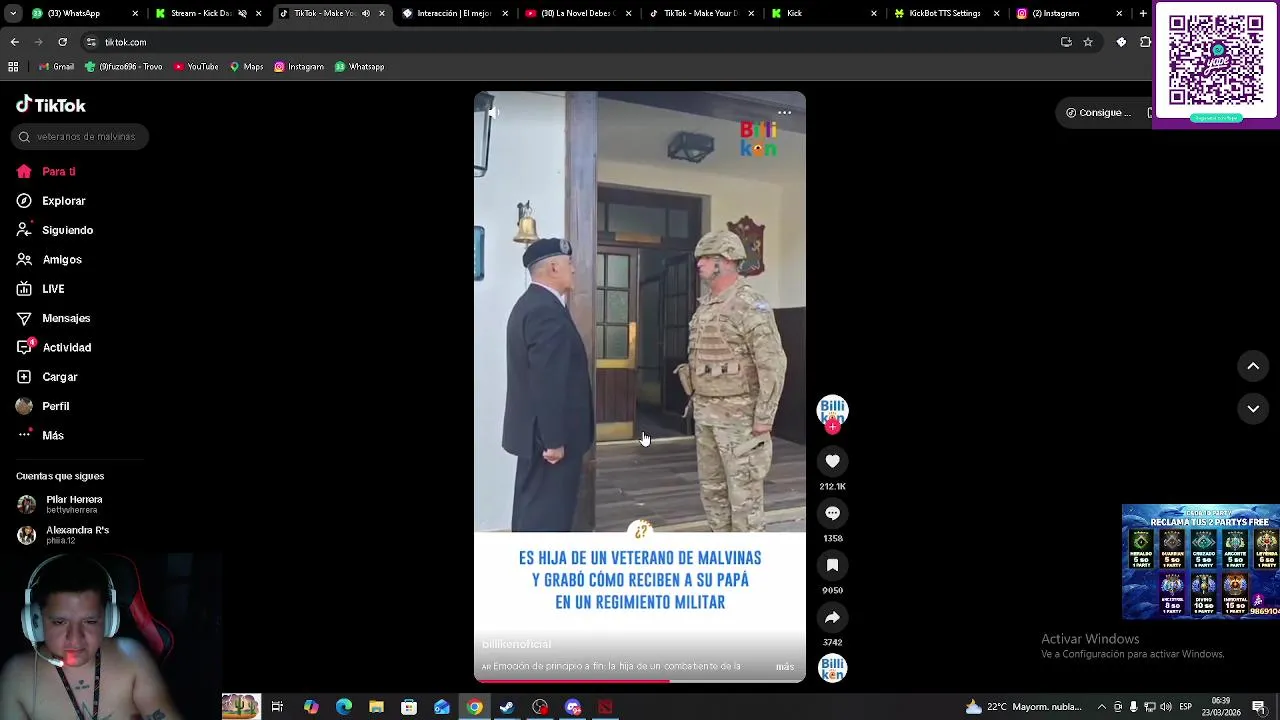
Task: Like the video with the heart icon
Action: [x=832, y=461]
